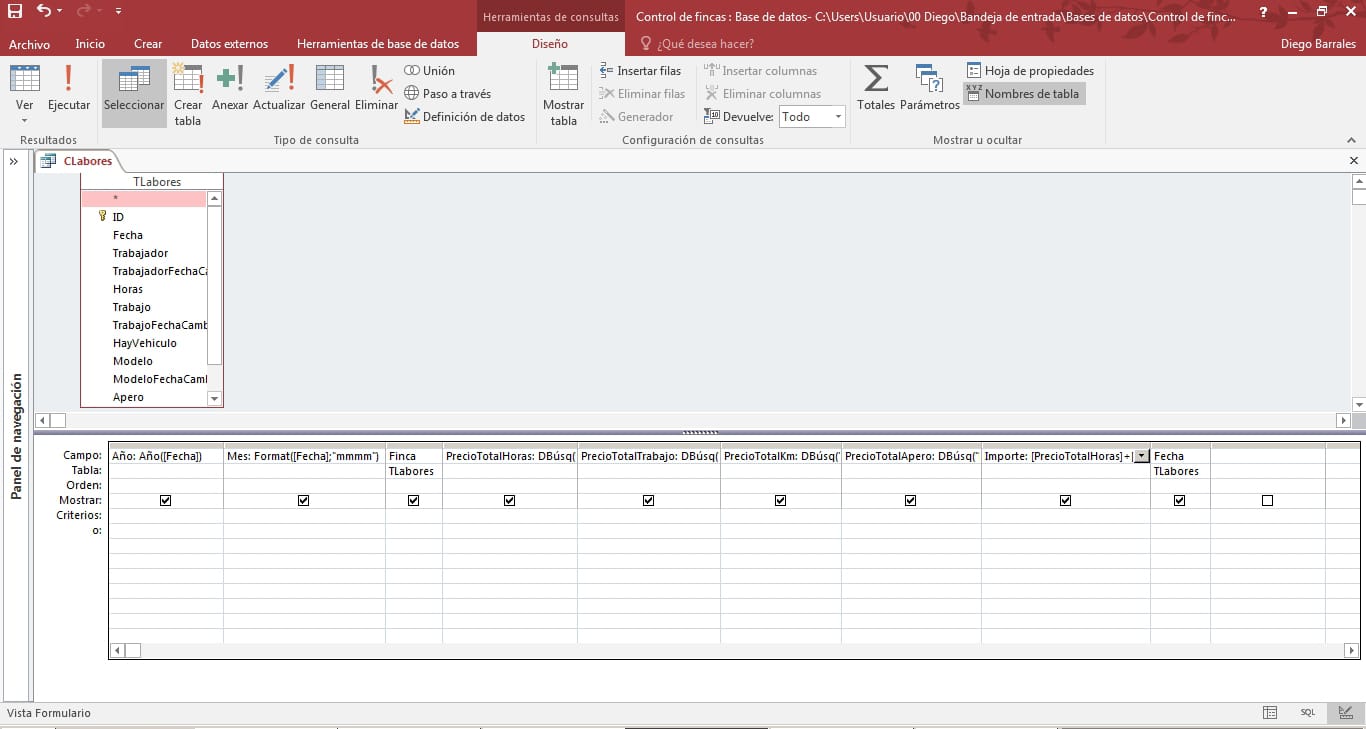Click the Undo arrow icon
This screenshot has width=1366, height=729.
(44, 11)
